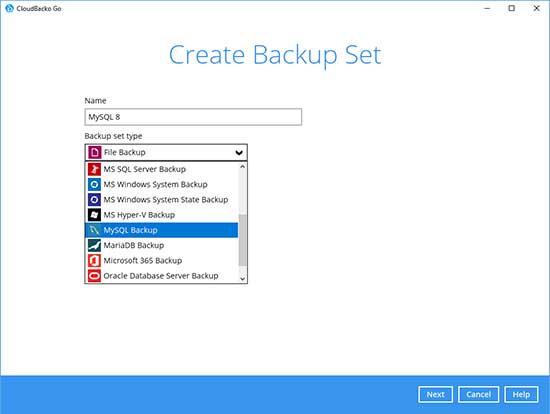Pick Oracle Database Server Backup entry
Image resolution: width=550 pixels, height=414 pixels.
coord(162,276)
